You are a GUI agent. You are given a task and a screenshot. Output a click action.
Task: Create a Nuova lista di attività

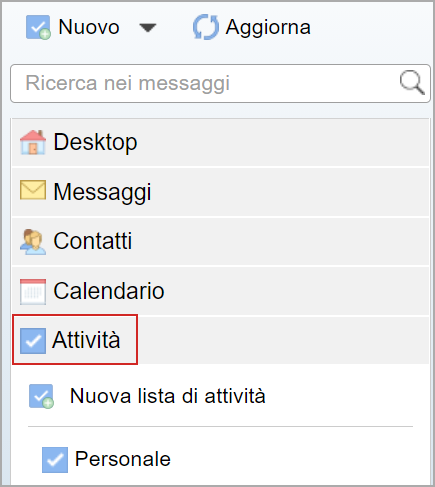[x=167, y=396]
